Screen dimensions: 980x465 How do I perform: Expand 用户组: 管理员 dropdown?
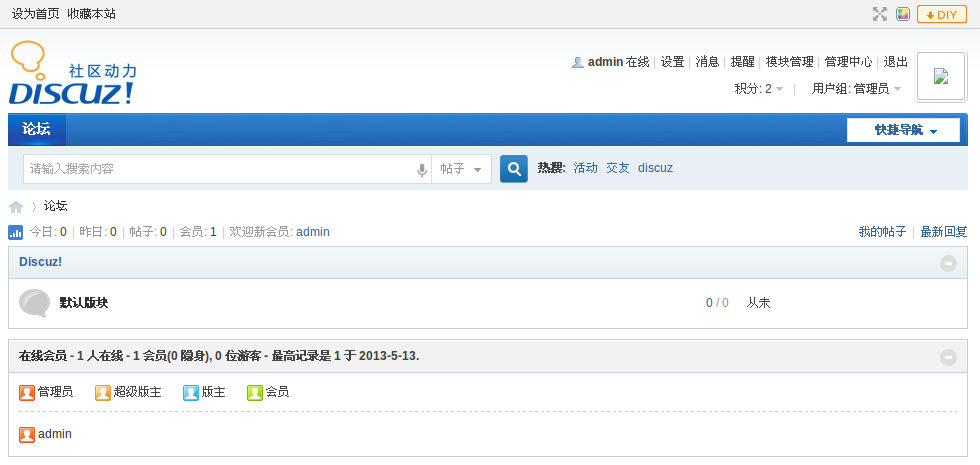(856, 89)
